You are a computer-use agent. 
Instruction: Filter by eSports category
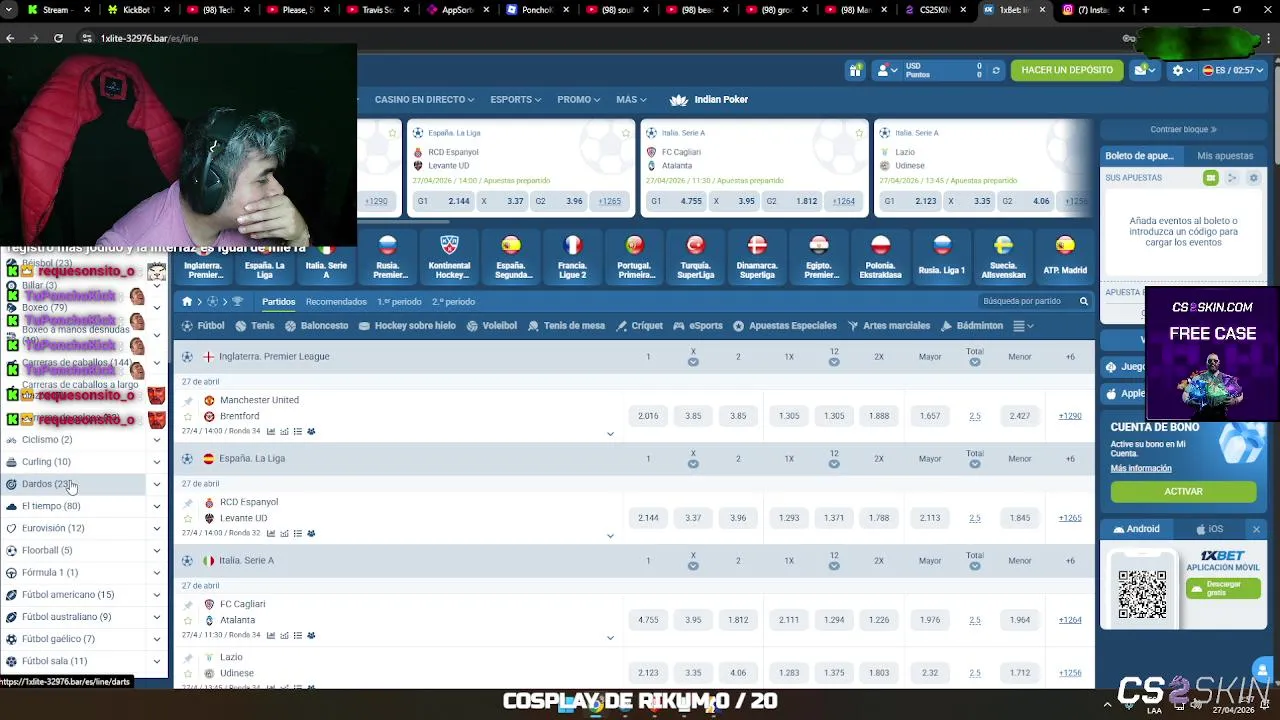click(x=698, y=326)
